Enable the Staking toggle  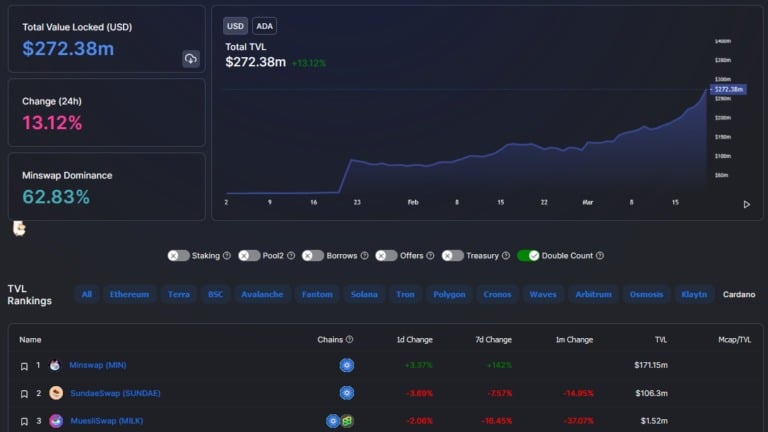click(178, 256)
